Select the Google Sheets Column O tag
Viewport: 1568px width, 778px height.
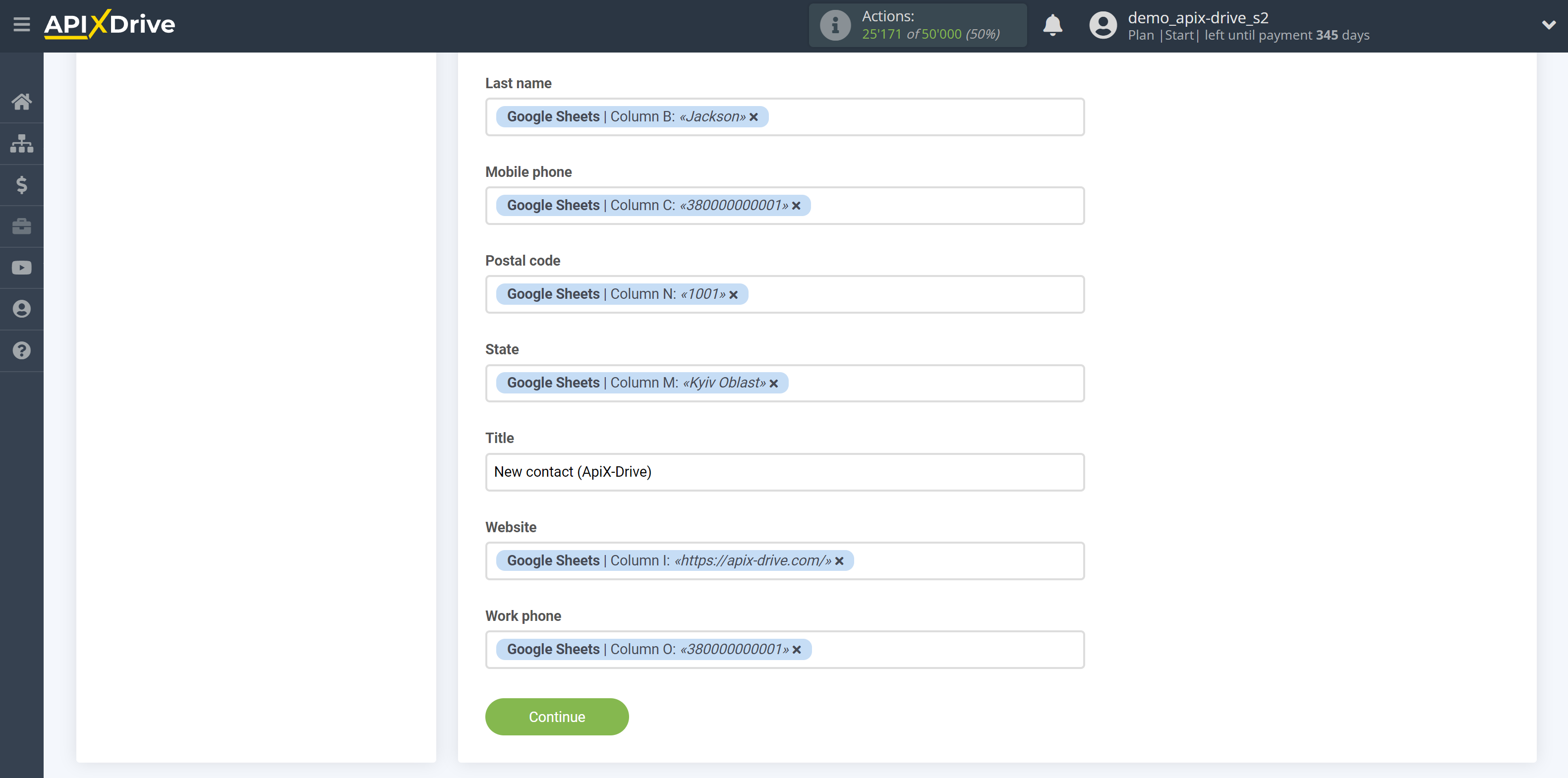(x=654, y=650)
